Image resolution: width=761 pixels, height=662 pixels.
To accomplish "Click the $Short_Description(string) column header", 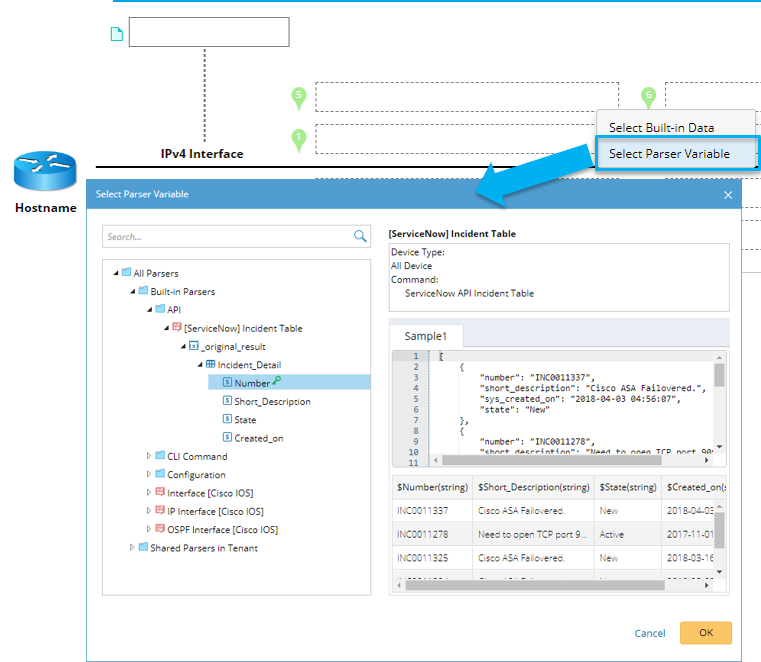I will click(533, 487).
